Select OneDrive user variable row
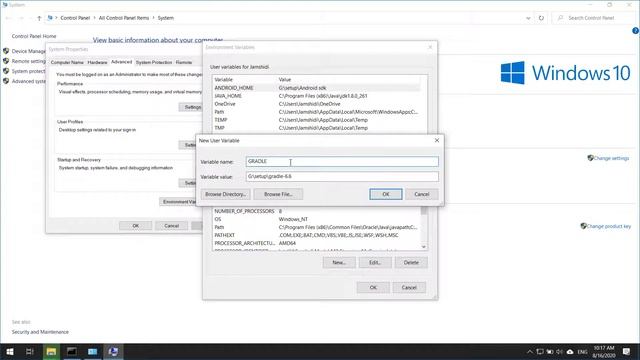This screenshot has width=640, height=360. click(x=316, y=104)
